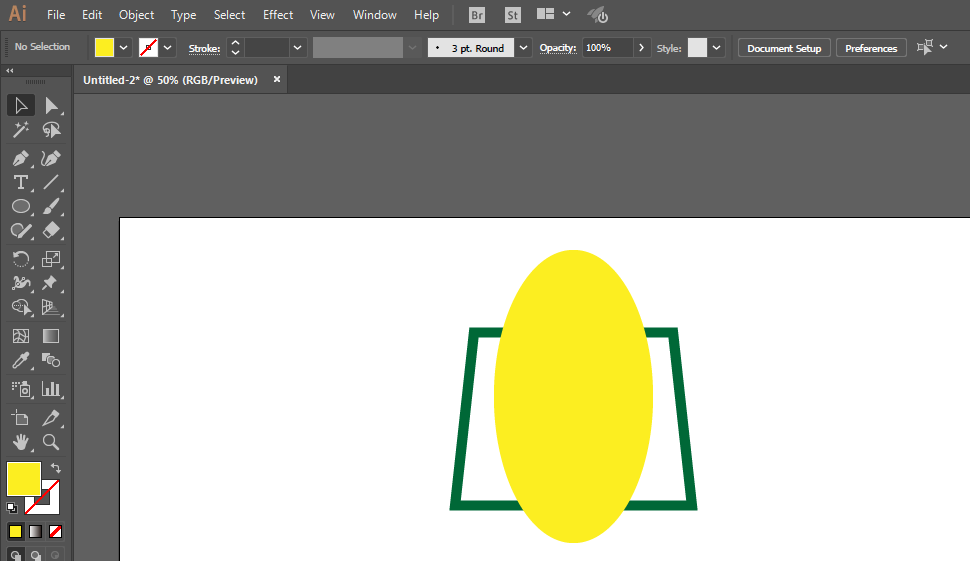The height and width of the screenshot is (561, 970).
Task: Open the 3 pt. Round brush dropdown
Action: 523,48
